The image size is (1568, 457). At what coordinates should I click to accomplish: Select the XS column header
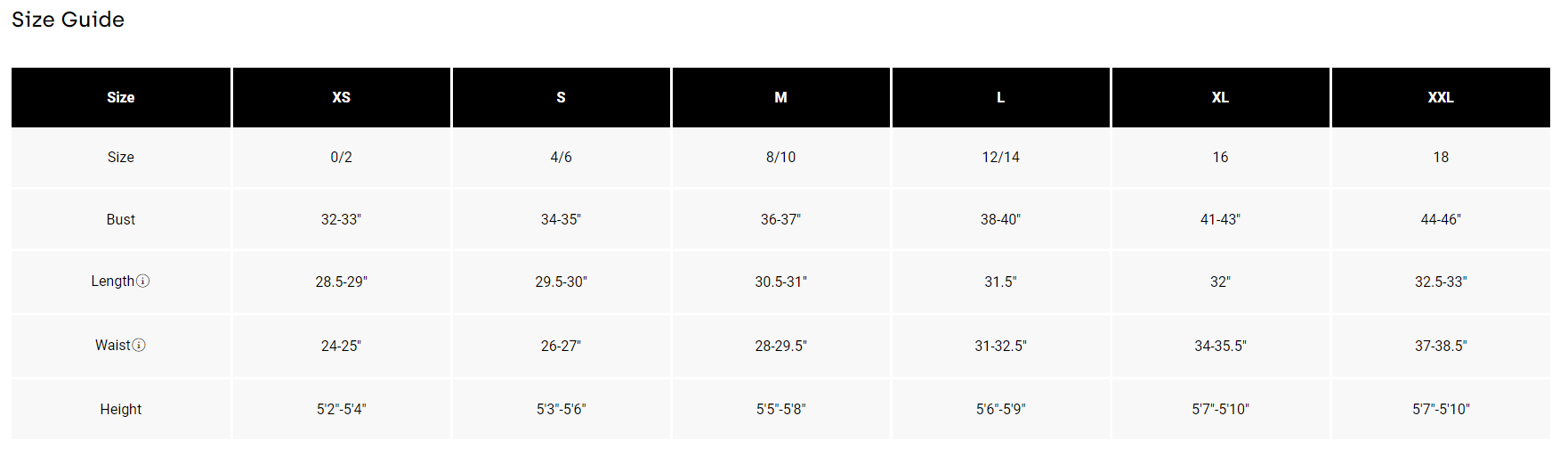[x=341, y=97]
